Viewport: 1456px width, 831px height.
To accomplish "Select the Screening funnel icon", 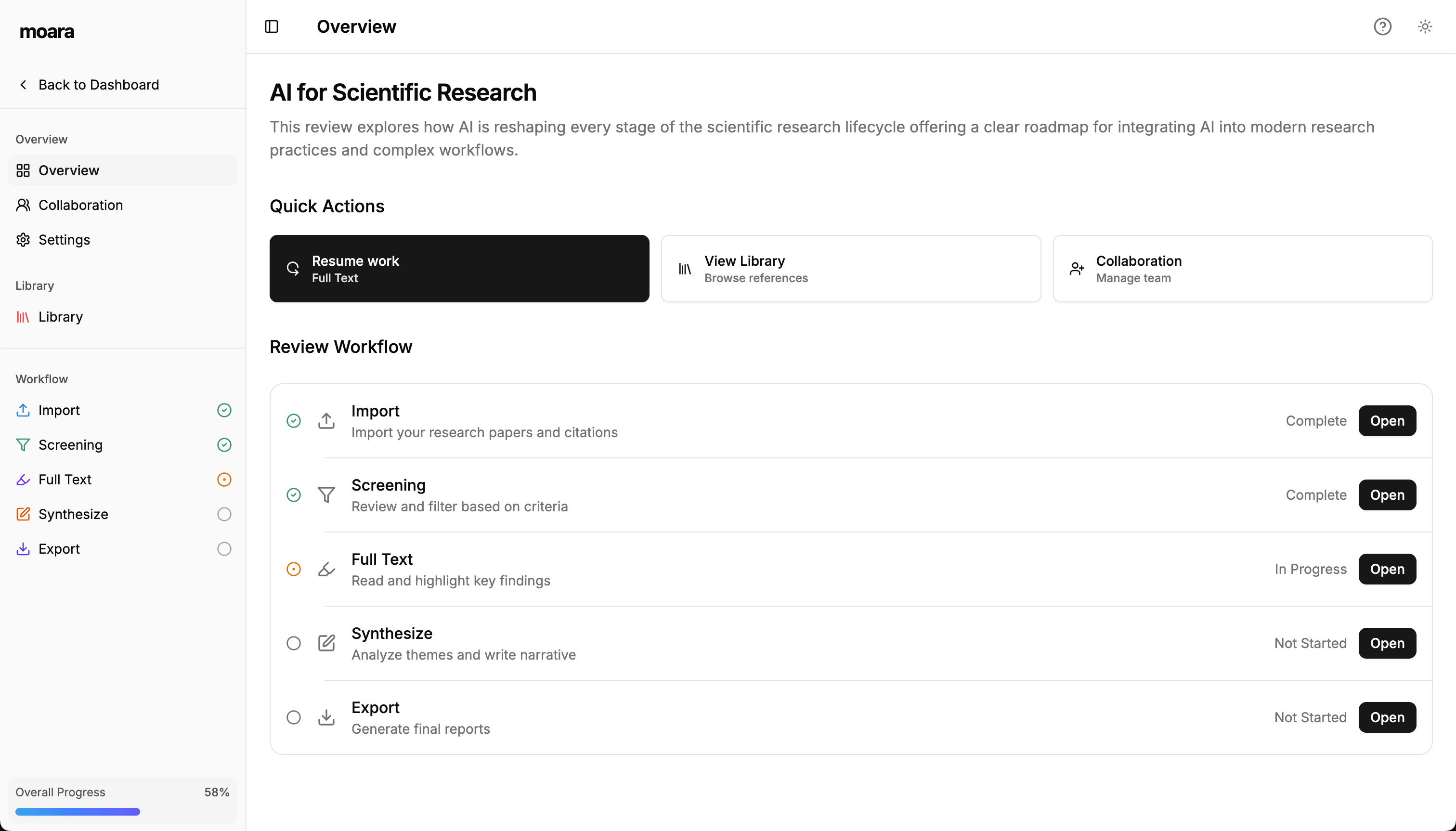I will (x=326, y=495).
